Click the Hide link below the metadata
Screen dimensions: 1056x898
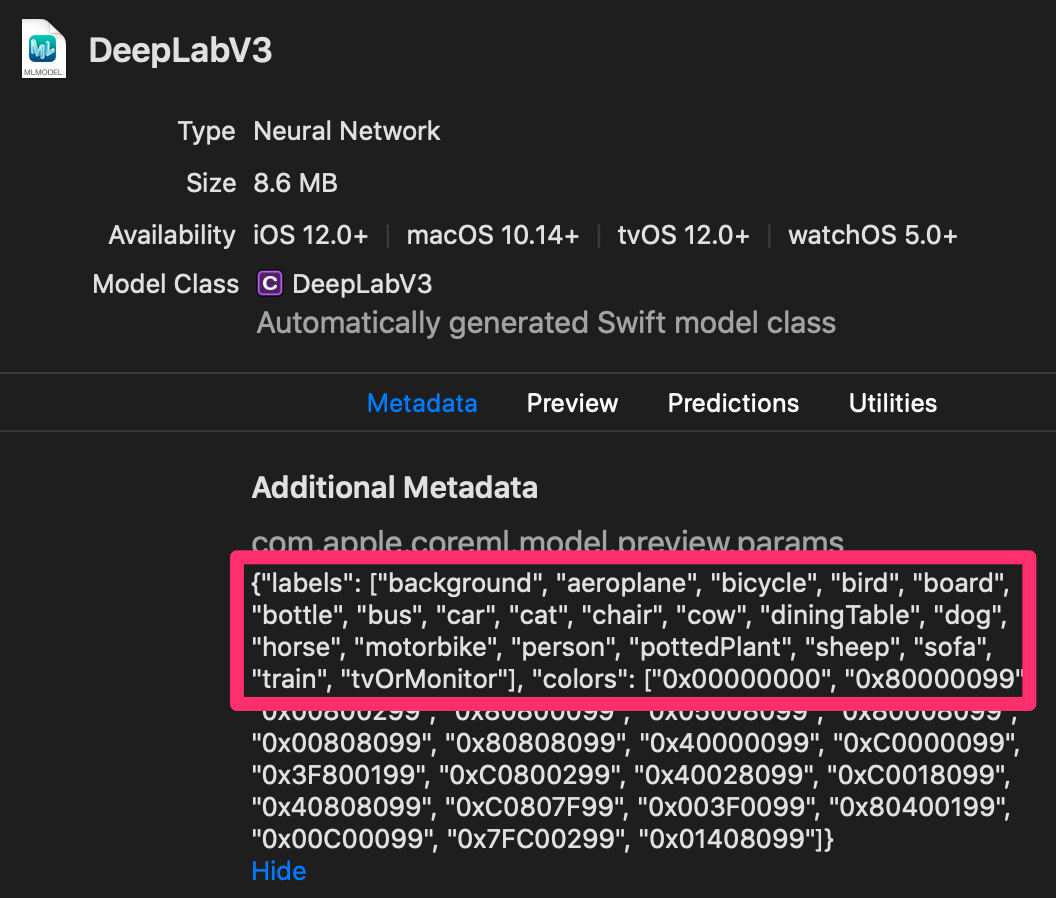pos(278,870)
